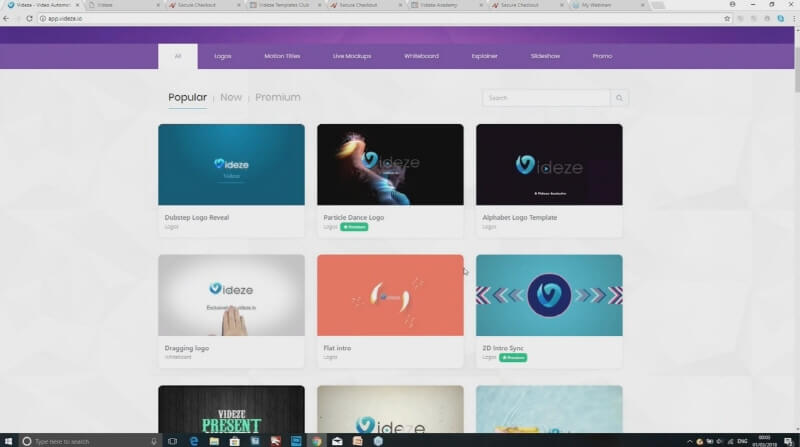This screenshot has width=800, height=447.
Task: Click the Particle Dance Logo title
Action: 354,217
